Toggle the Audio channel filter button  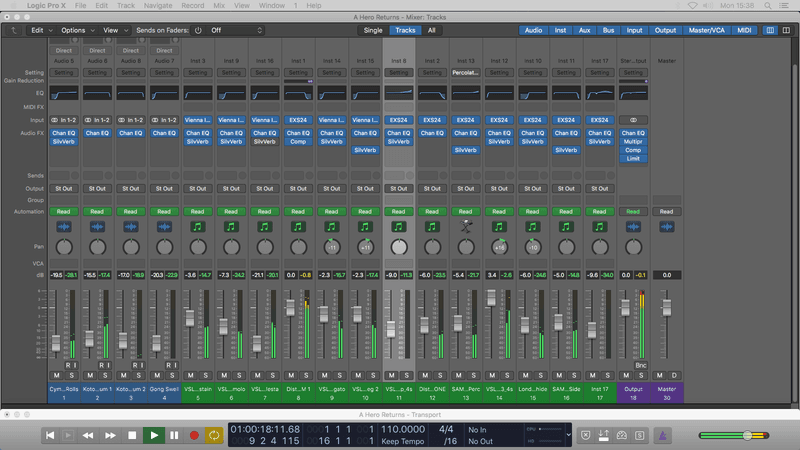coord(533,30)
